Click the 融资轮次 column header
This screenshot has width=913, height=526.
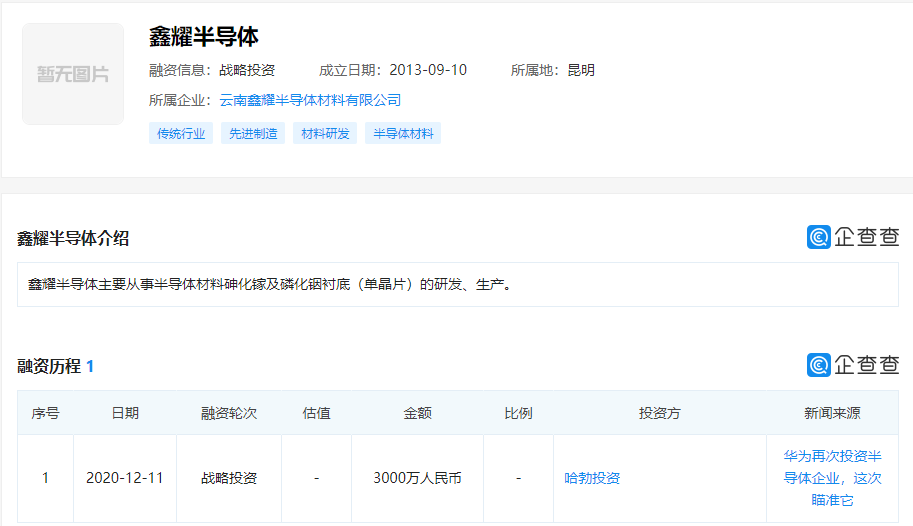pos(229,413)
